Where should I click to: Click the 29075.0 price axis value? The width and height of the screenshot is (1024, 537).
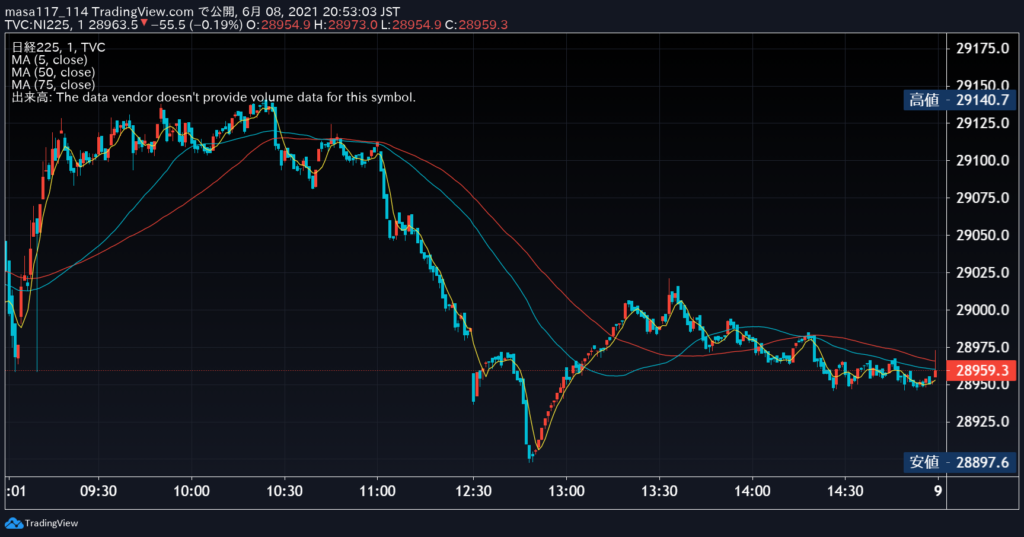pyautogui.click(x=982, y=198)
